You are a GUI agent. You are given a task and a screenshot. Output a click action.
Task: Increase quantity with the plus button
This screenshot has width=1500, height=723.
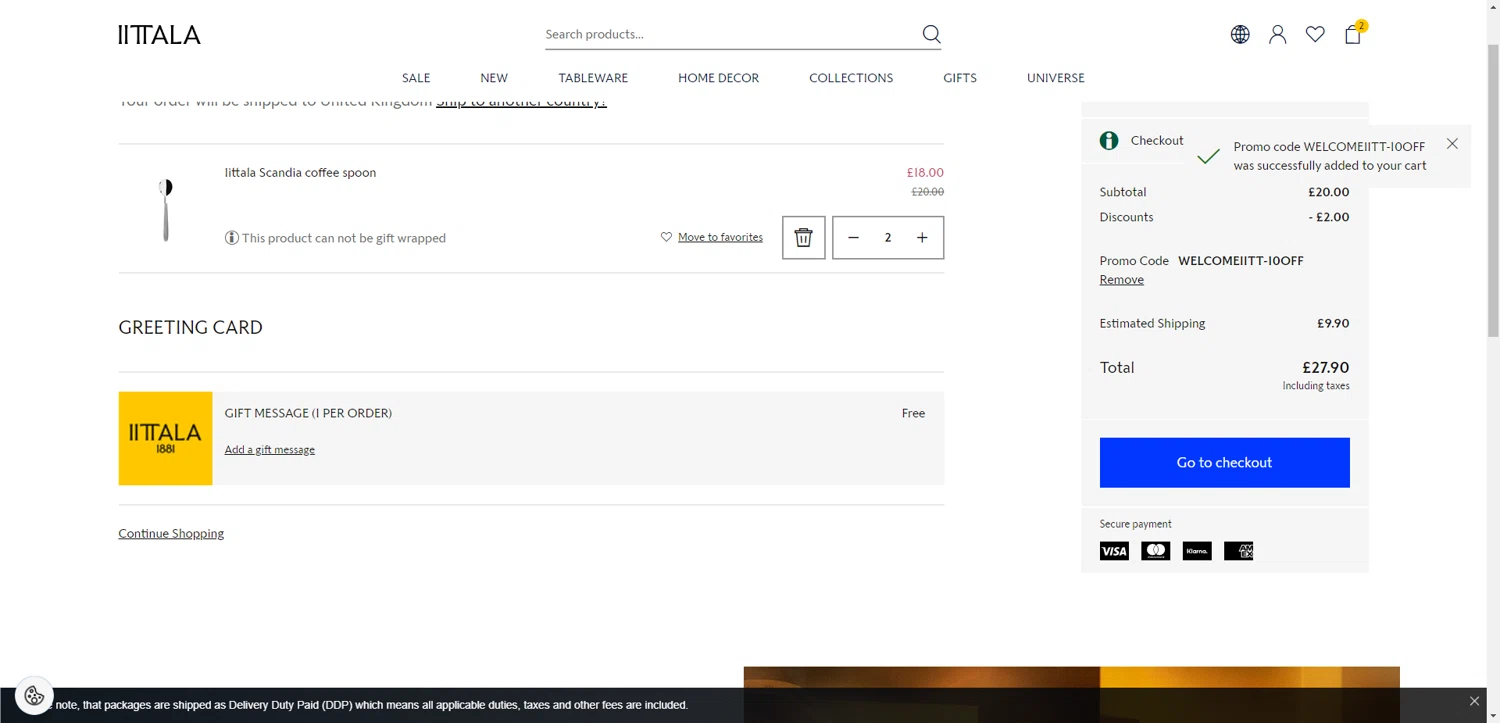pos(922,237)
